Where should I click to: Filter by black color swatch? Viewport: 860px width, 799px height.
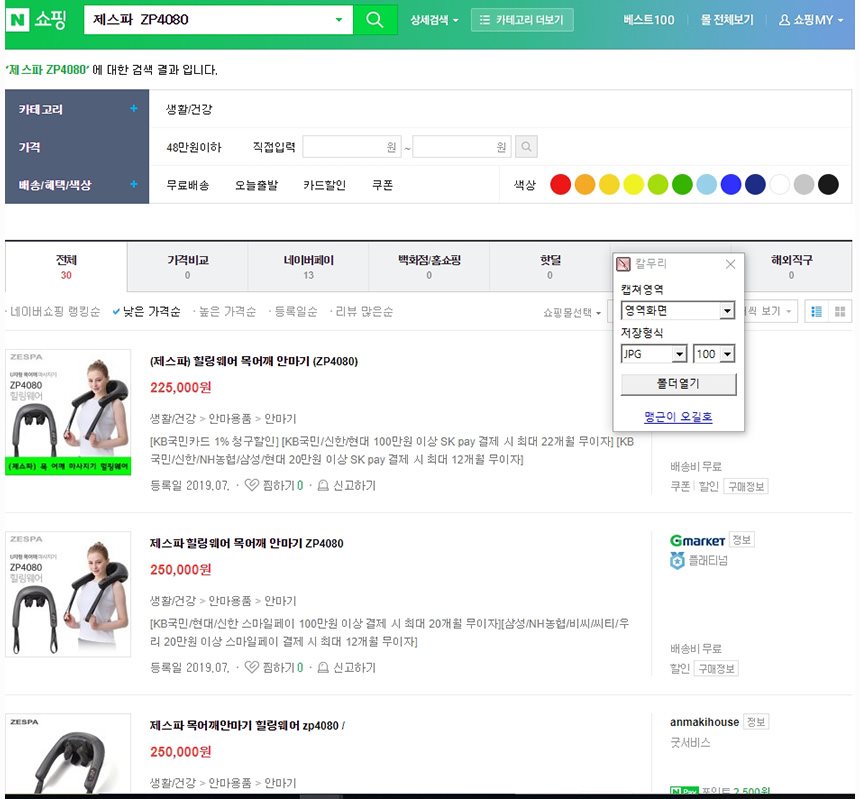coord(828,185)
